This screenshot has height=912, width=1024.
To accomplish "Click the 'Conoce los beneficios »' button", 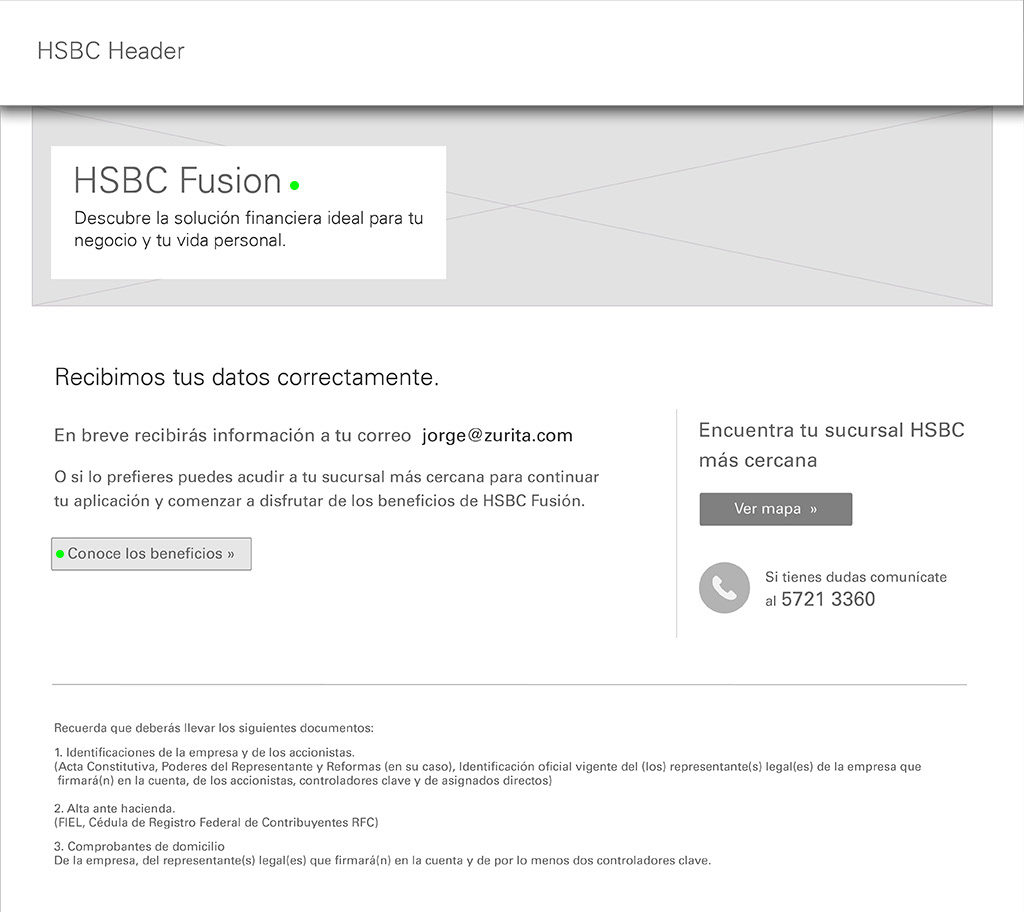I will [152, 554].
